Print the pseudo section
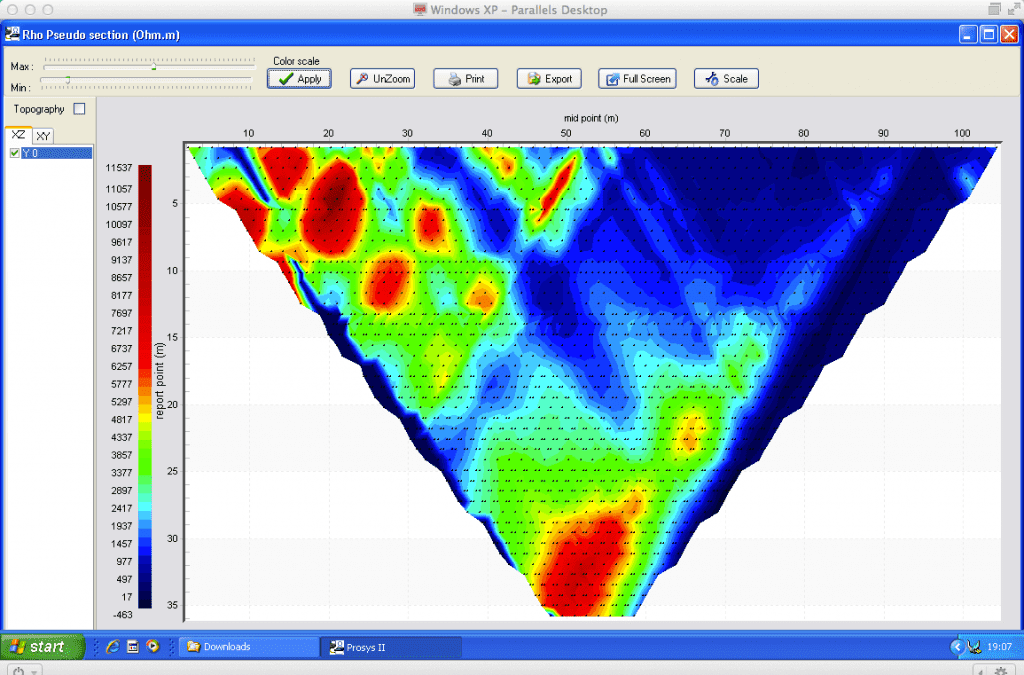 coord(466,79)
